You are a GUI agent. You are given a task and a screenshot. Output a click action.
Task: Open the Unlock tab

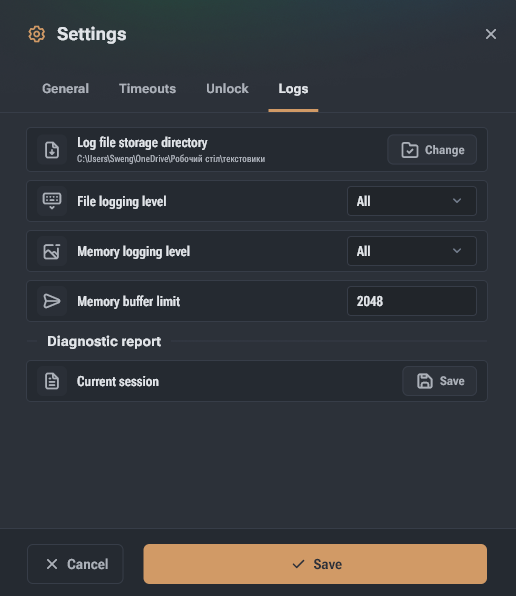click(227, 89)
